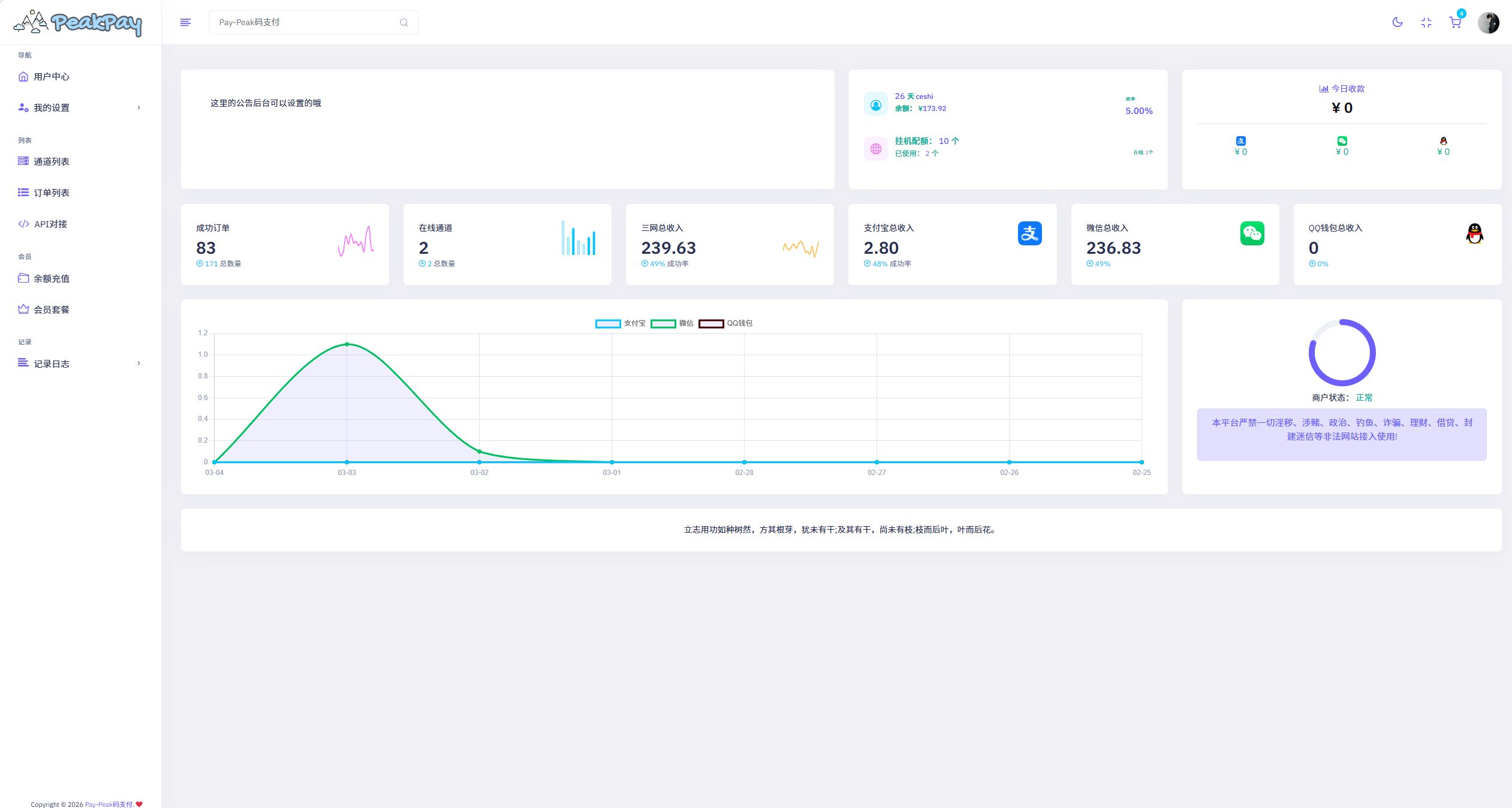Collapse sidebar with hamburger icon
The image size is (1512, 808).
(185, 22)
